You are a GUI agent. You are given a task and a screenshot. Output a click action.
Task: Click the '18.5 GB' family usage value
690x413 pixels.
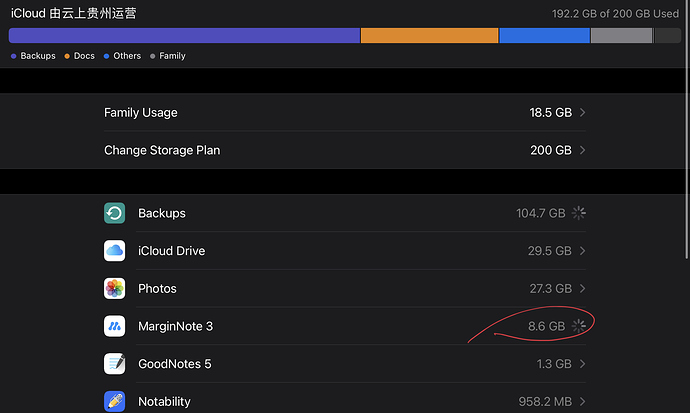551,113
